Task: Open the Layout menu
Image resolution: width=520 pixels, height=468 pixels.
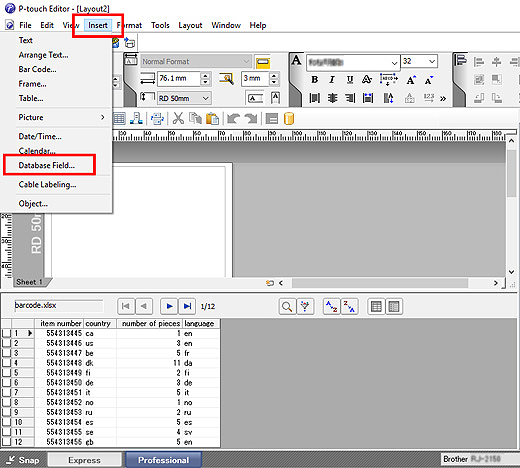Action: (x=190, y=25)
